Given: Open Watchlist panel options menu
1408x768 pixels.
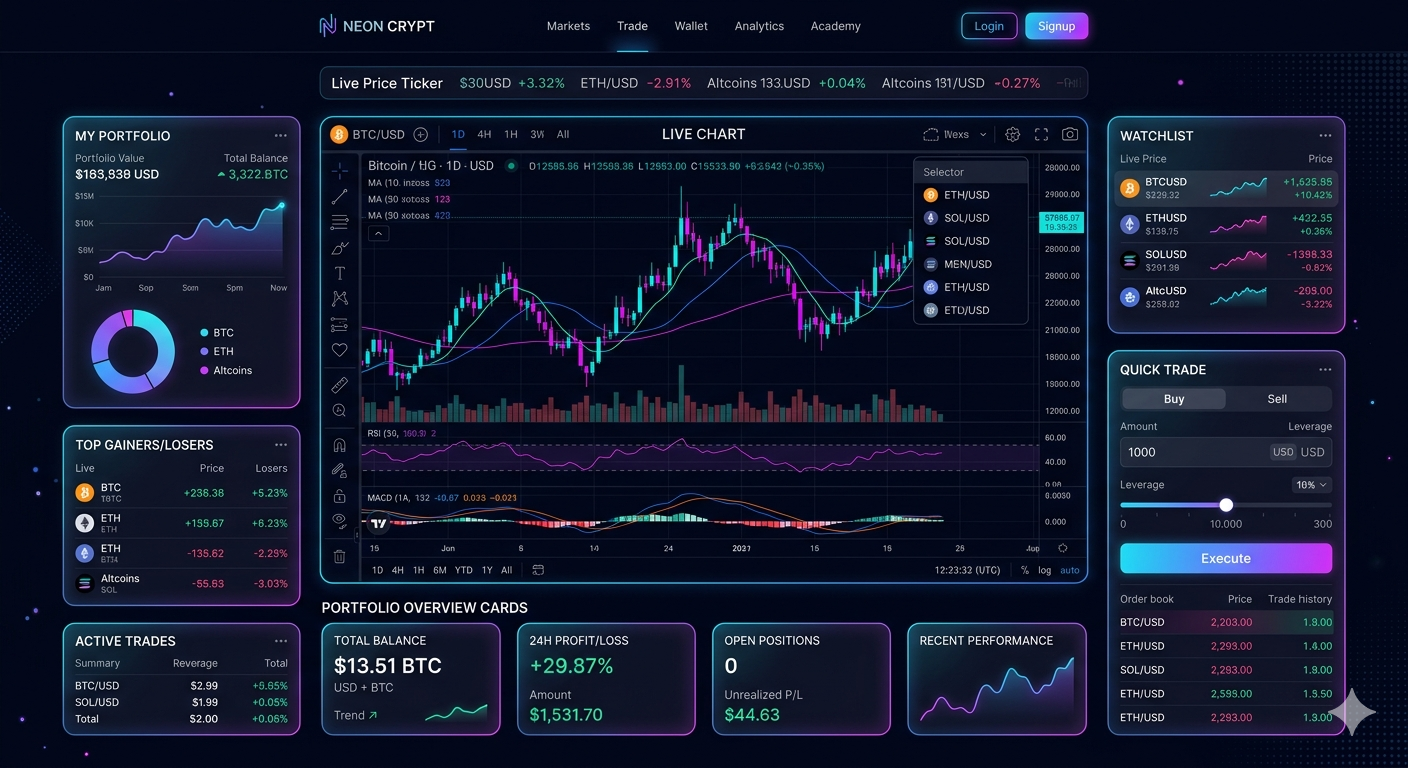Looking at the screenshot, I should tap(1325, 136).
